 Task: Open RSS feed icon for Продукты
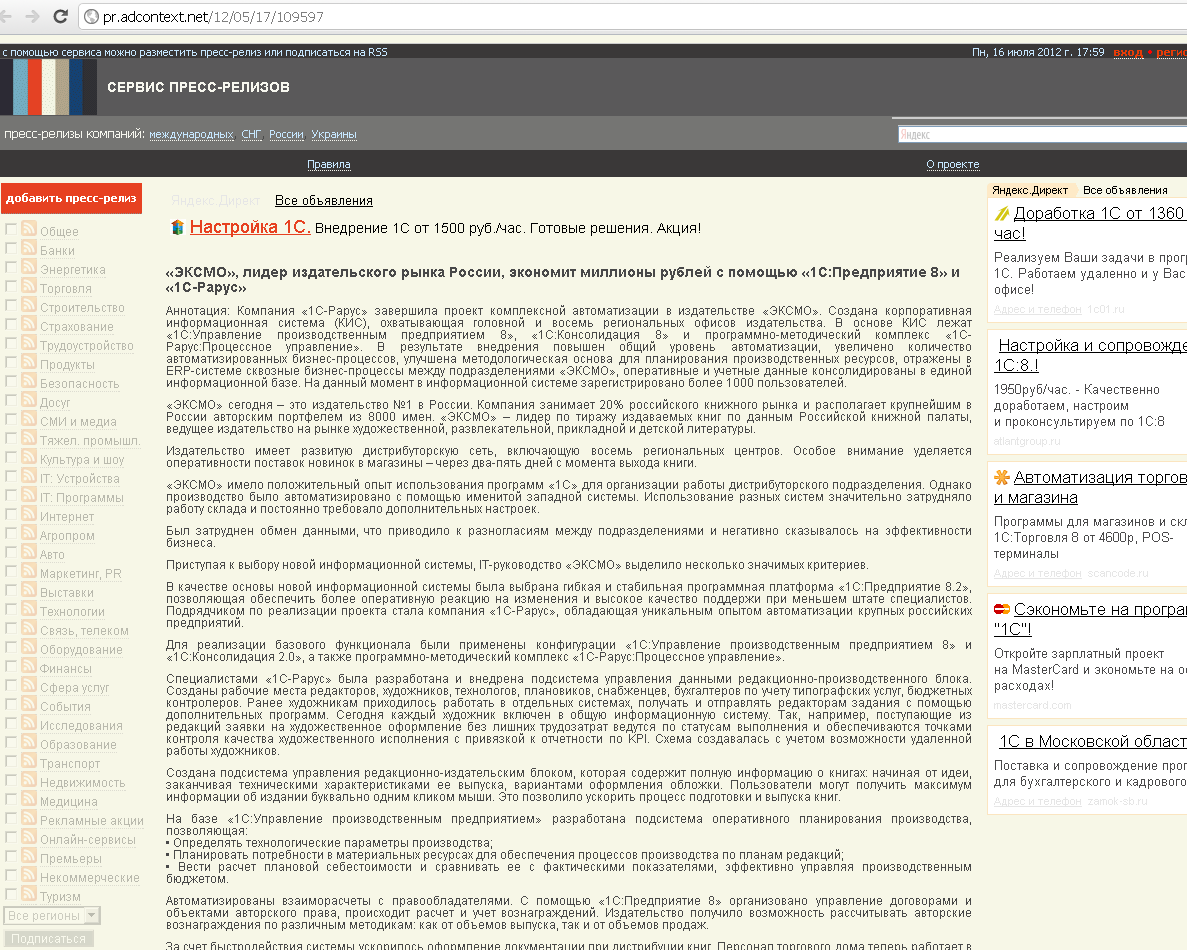click(29, 361)
